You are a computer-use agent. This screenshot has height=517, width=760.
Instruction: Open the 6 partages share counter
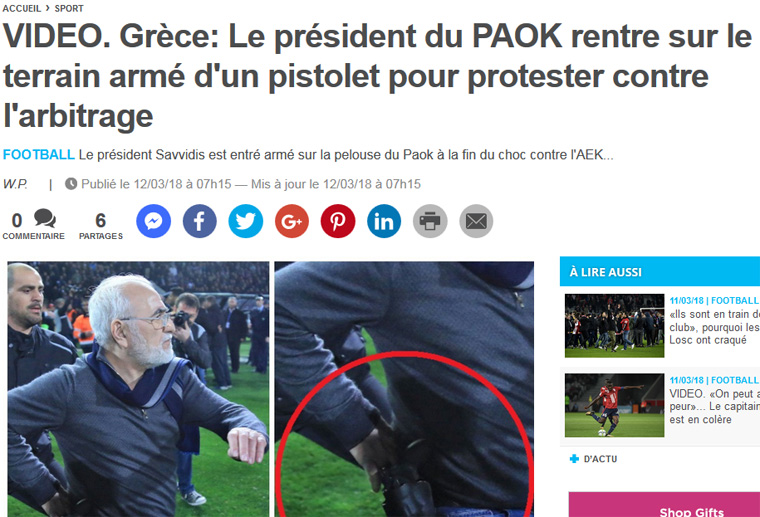[x=101, y=226]
